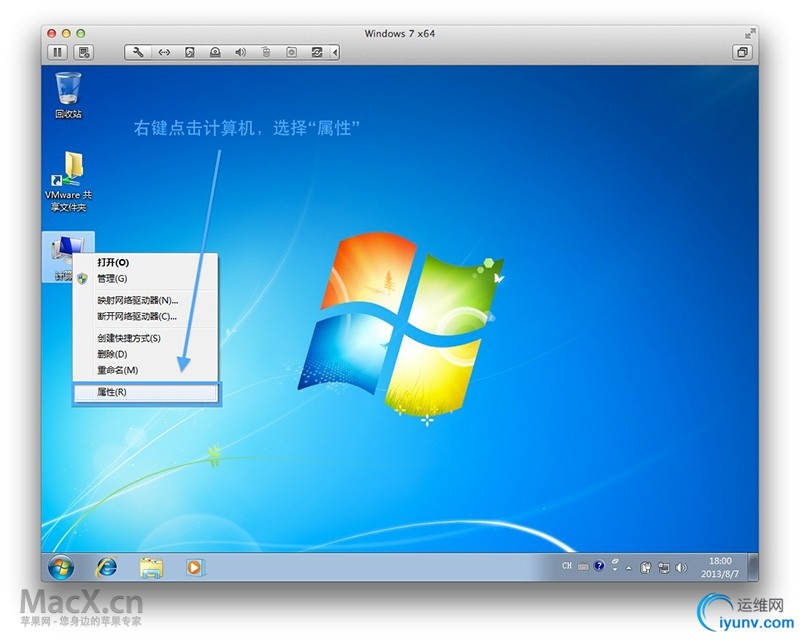The height and width of the screenshot is (639, 800).
Task: Choose 创建快捷方式(S) menu entry
Action: (145, 338)
